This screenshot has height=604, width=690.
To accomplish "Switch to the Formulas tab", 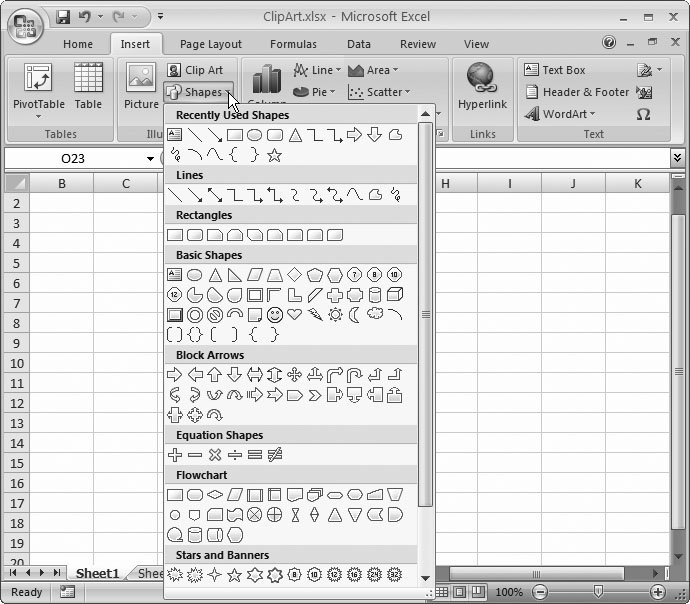I will [293, 44].
